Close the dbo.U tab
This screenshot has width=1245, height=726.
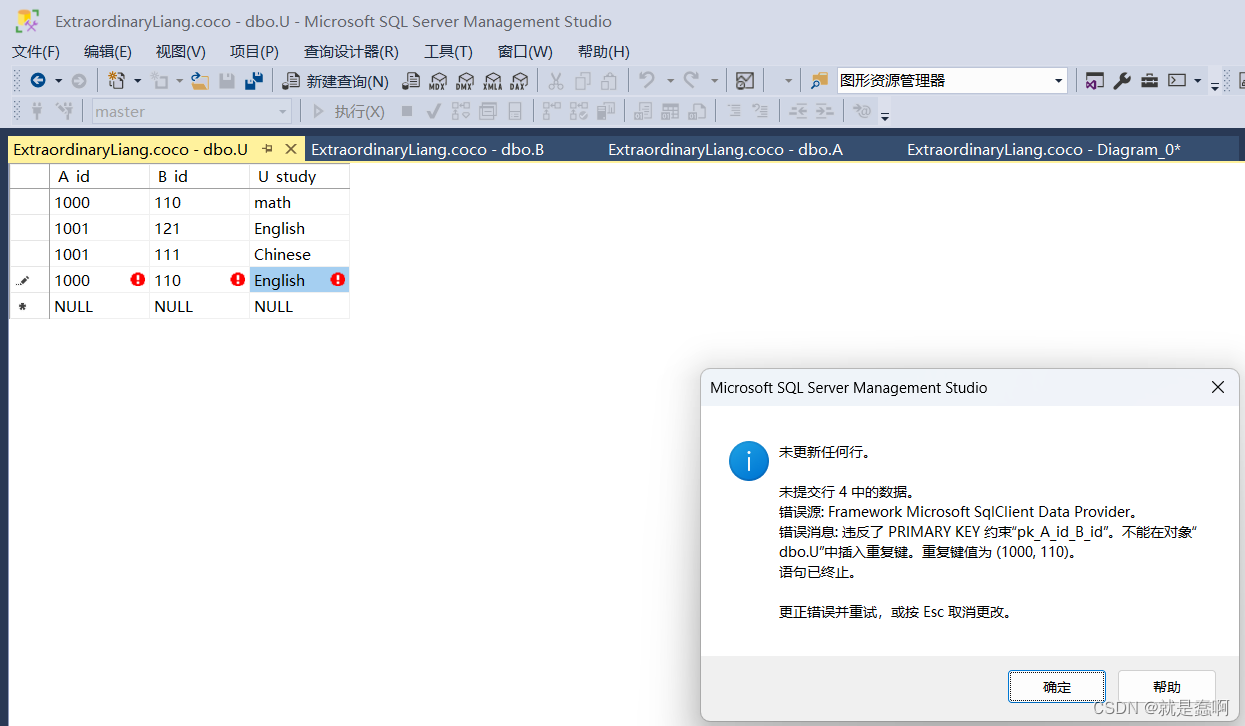291,149
